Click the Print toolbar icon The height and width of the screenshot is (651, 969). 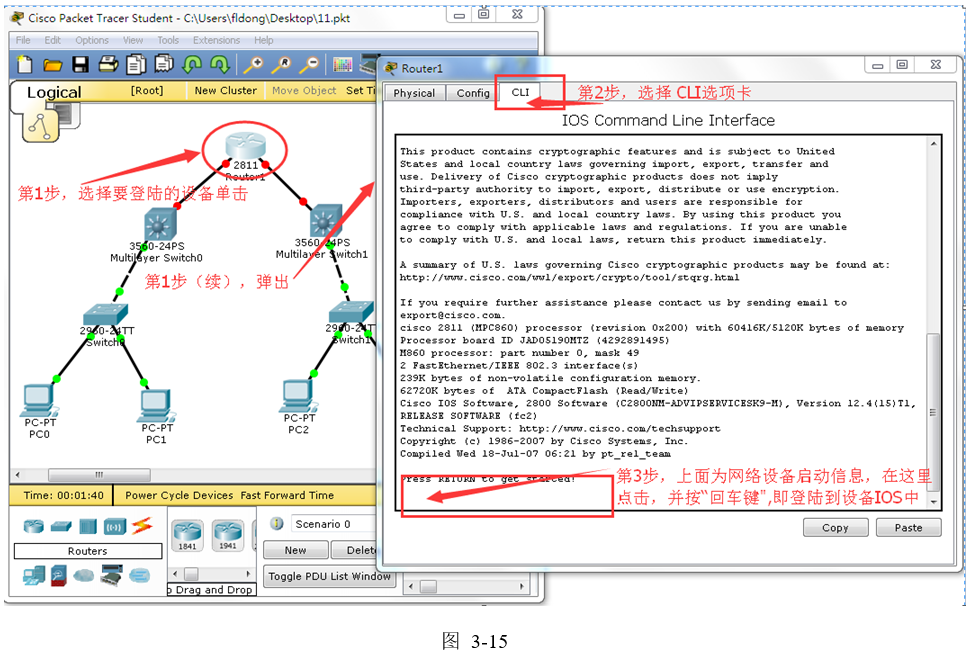(x=108, y=65)
